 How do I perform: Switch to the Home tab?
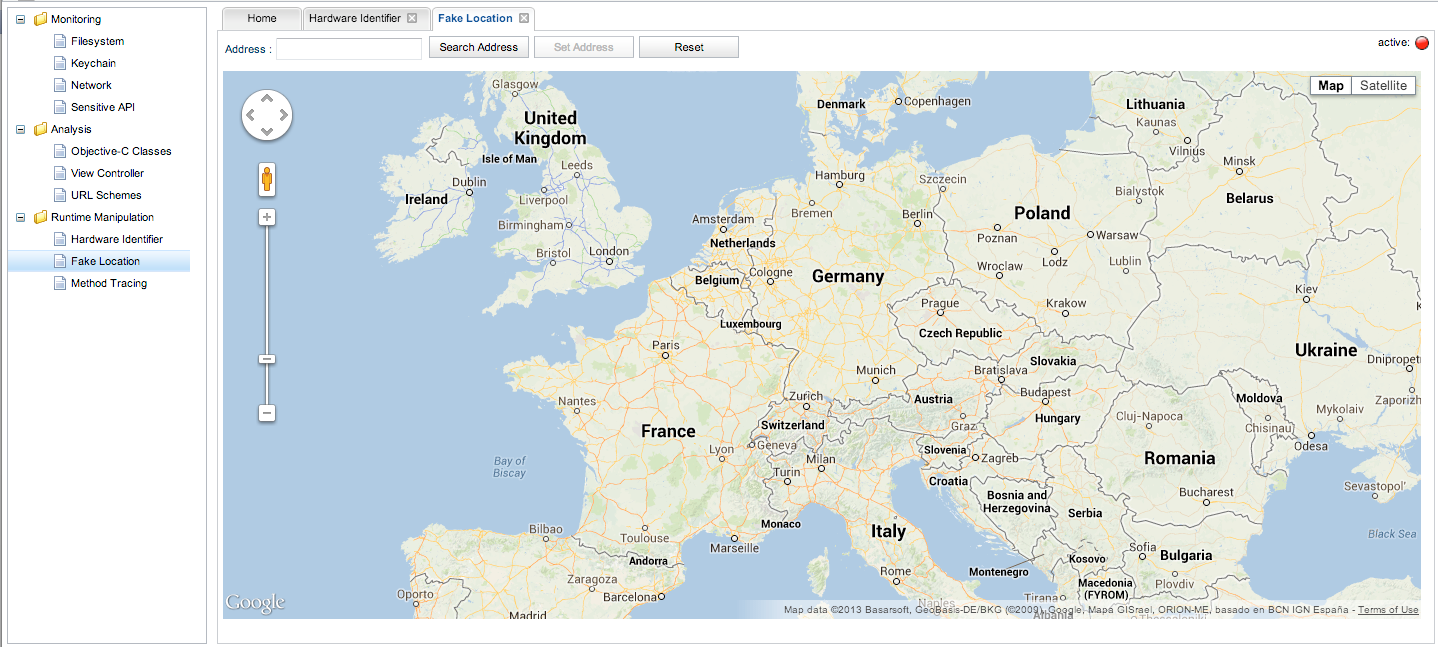click(x=262, y=18)
